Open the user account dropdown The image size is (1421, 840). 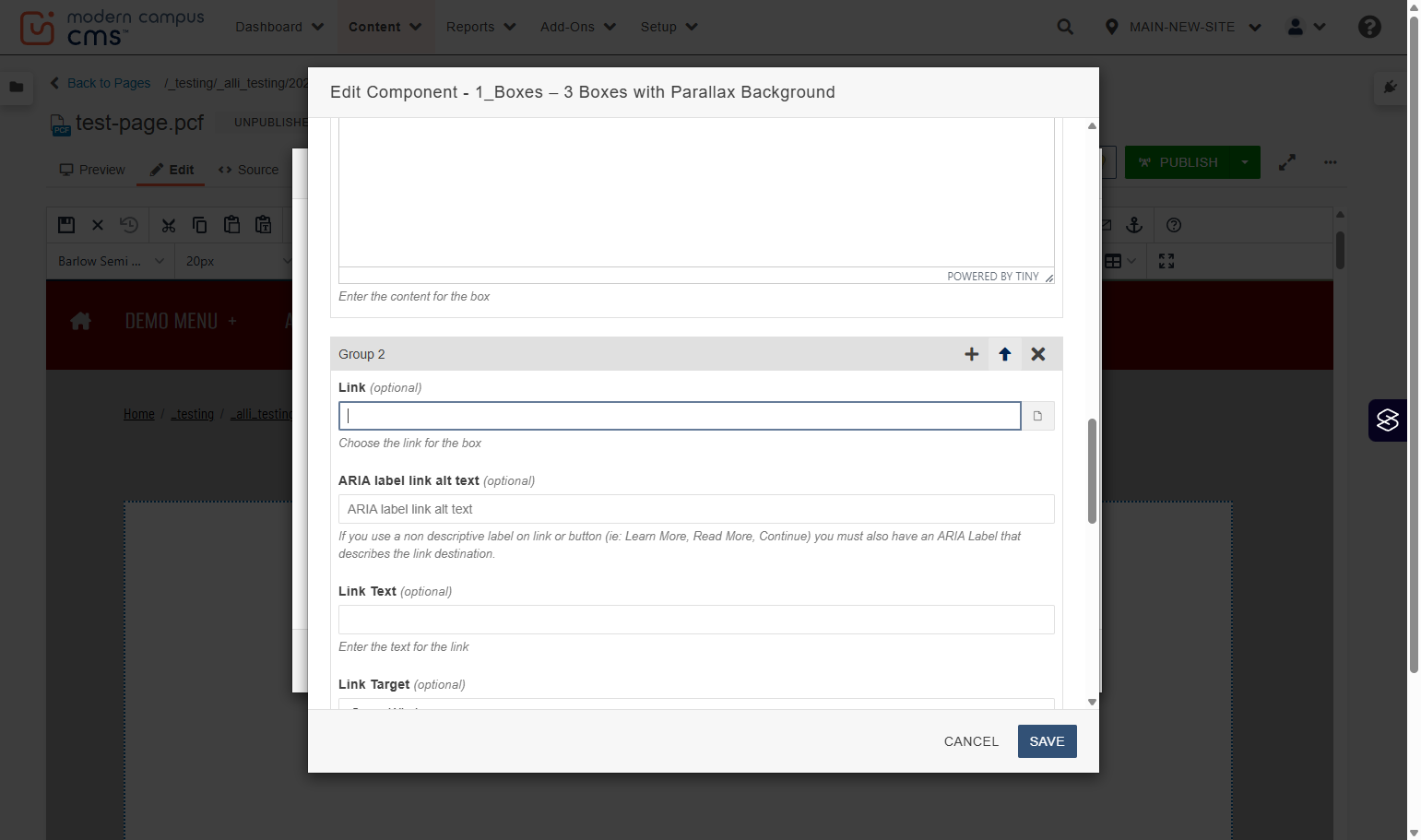click(1307, 27)
